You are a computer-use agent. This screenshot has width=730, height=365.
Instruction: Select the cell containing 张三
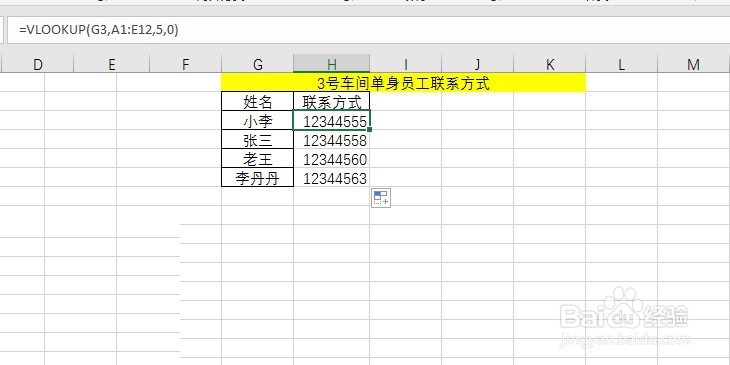pyautogui.click(x=257, y=140)
